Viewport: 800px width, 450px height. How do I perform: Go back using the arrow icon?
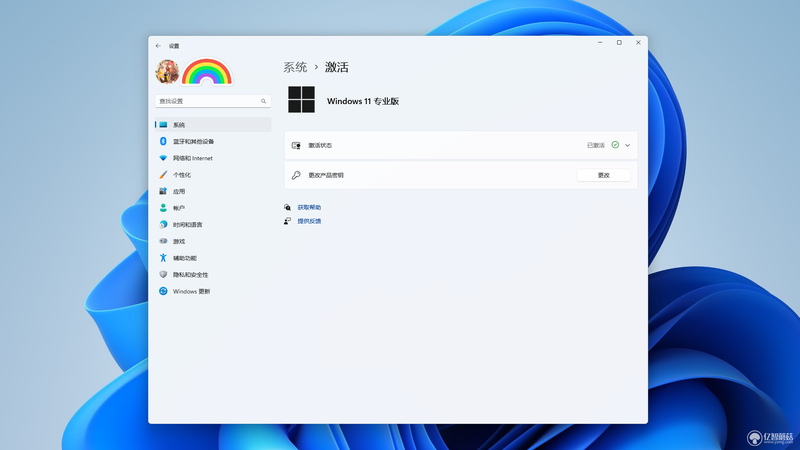tap(158, 46)
